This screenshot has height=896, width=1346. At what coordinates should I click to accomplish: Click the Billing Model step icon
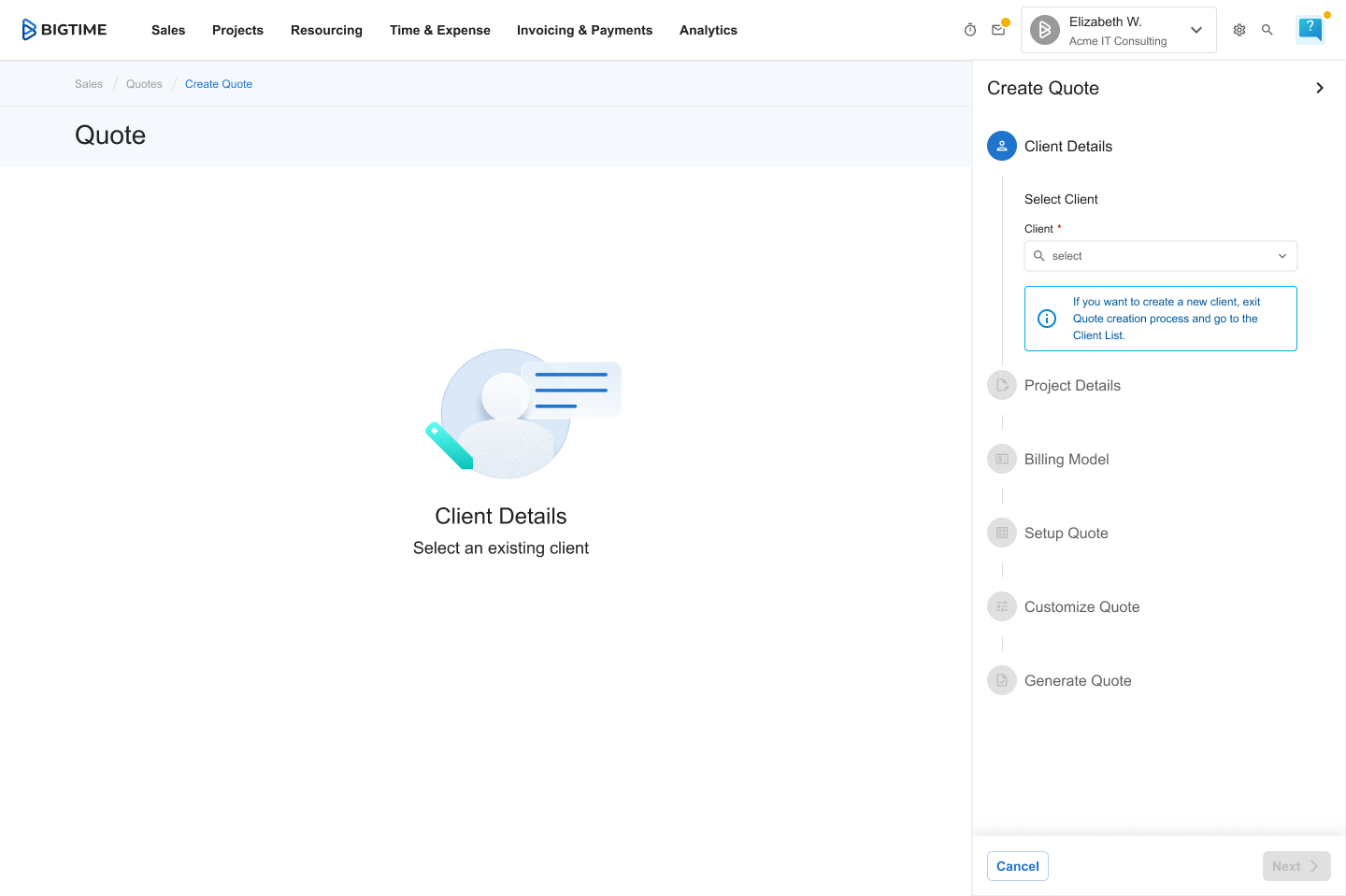(x=1002, y=459)
